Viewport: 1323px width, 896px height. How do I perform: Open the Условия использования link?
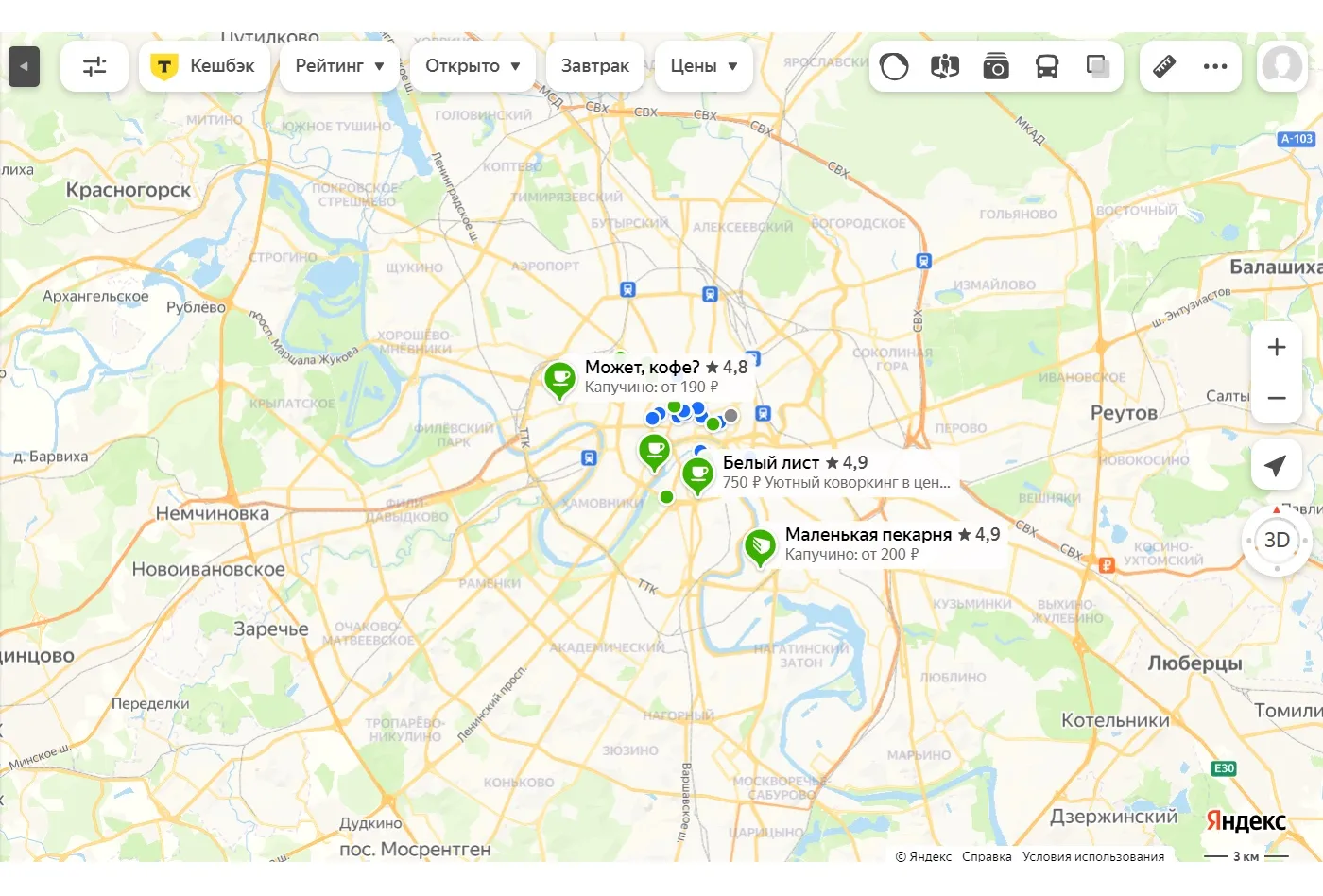1093,856
